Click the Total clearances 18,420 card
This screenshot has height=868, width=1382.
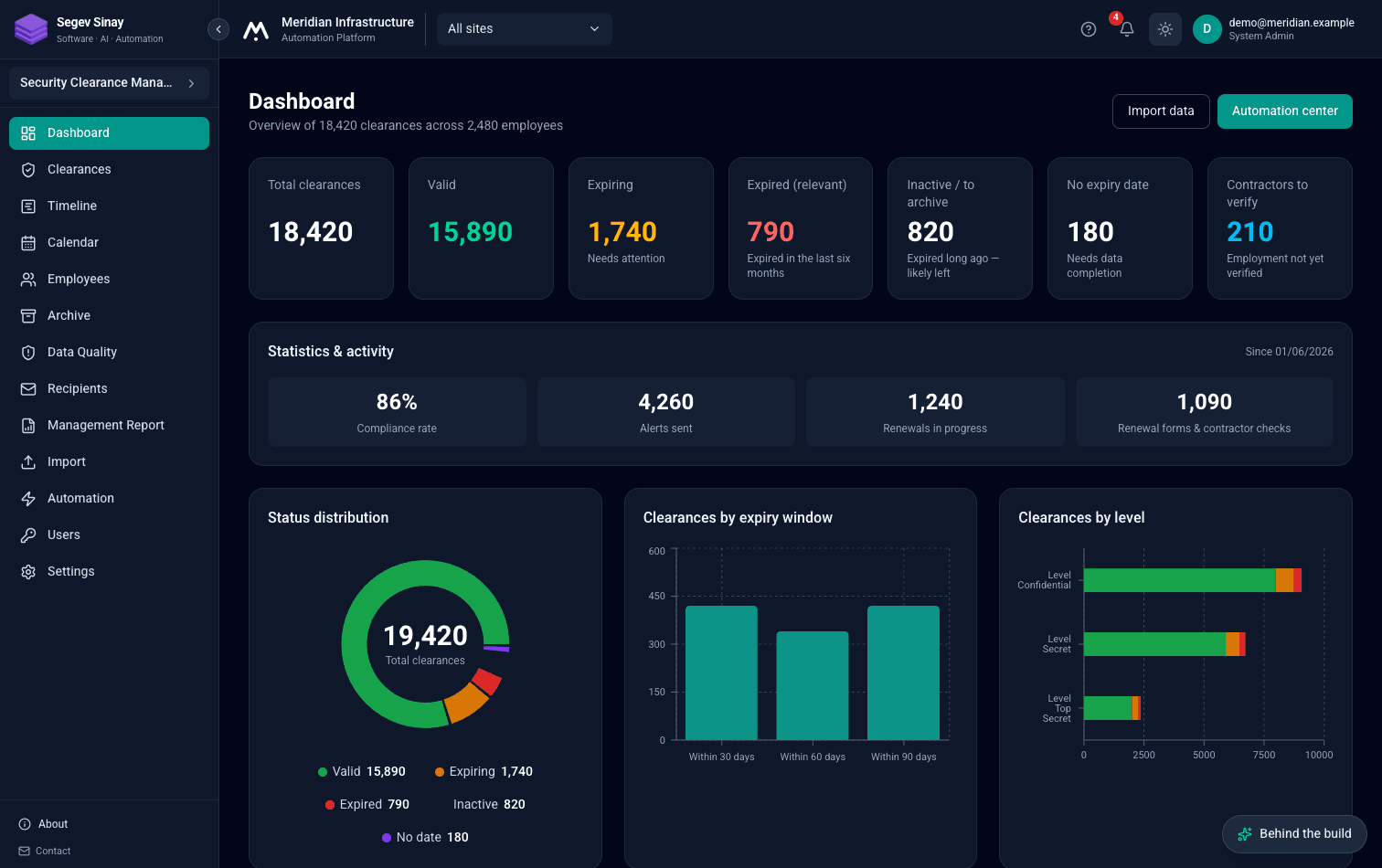(x=321, y=228)
